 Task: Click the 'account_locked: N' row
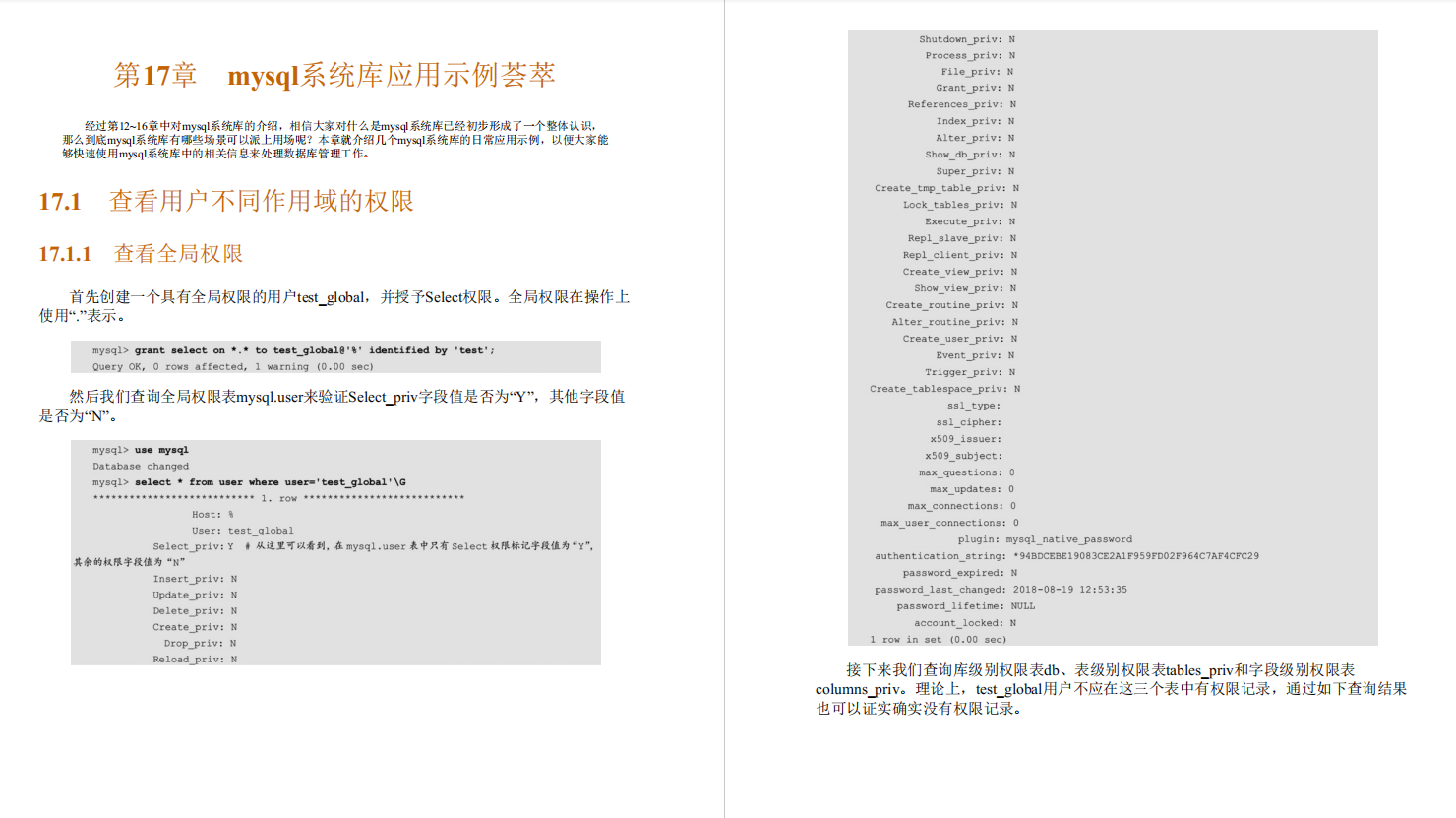pos(965,623)
